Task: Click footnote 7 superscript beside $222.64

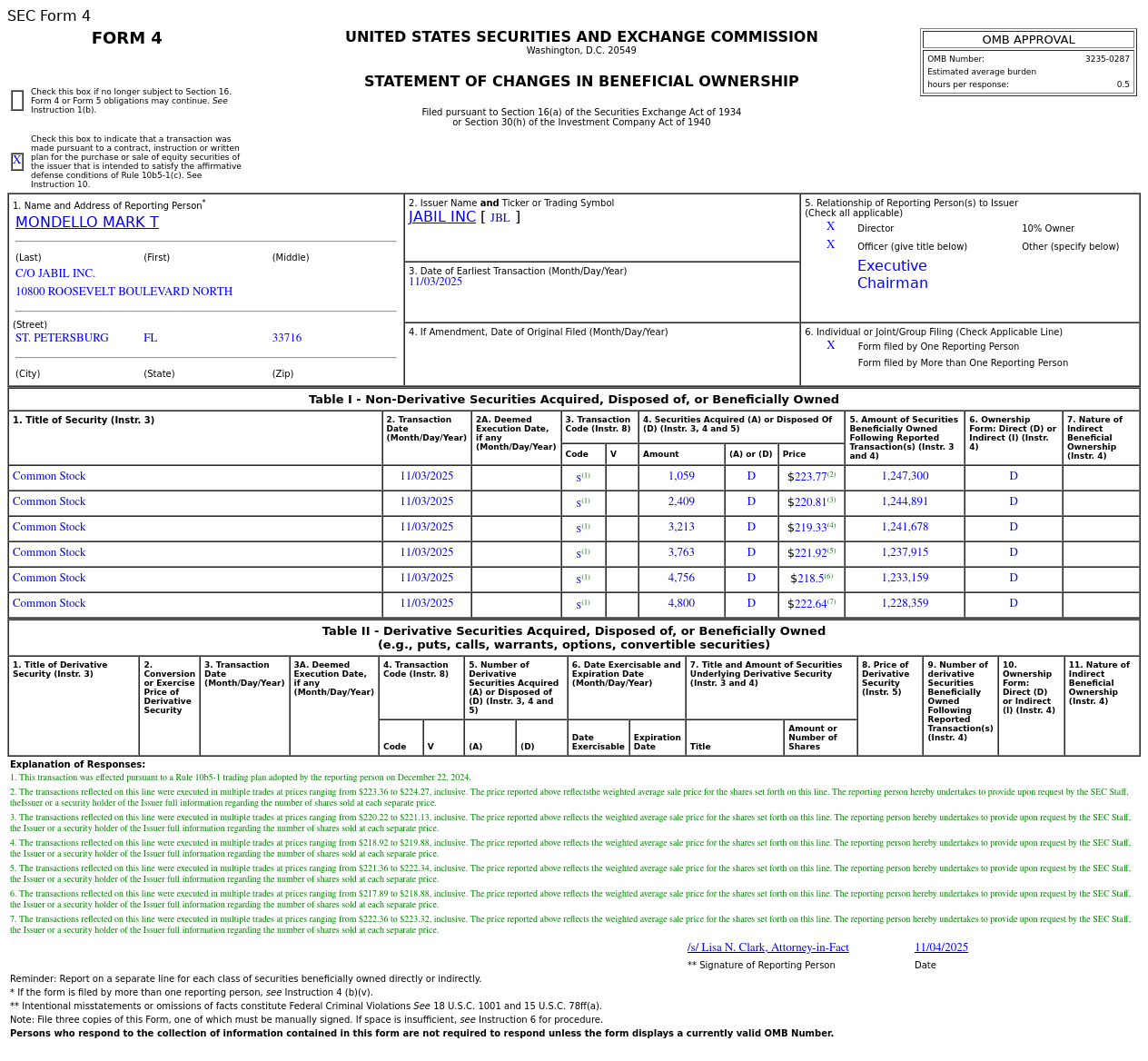Action: tap(831, 601)
